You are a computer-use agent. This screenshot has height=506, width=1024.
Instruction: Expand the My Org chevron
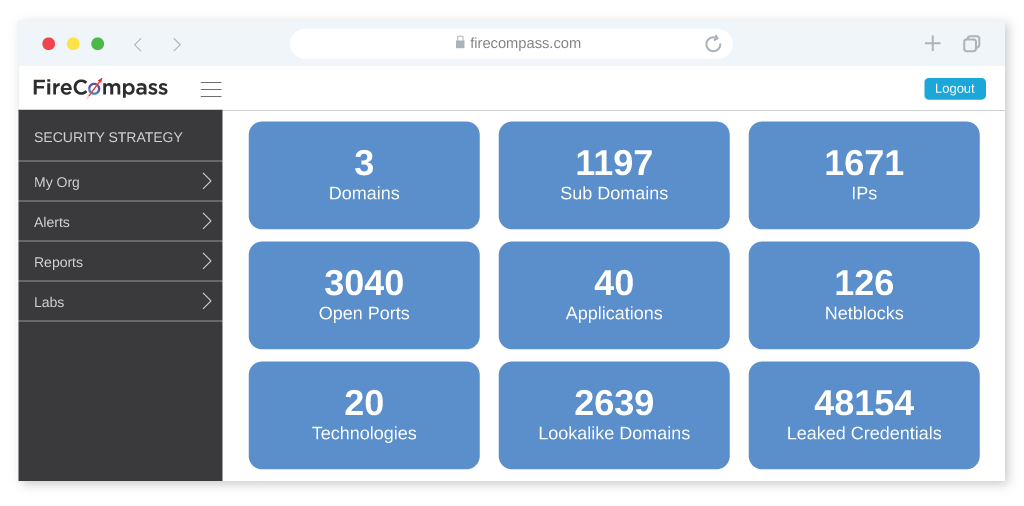point(207,182)
